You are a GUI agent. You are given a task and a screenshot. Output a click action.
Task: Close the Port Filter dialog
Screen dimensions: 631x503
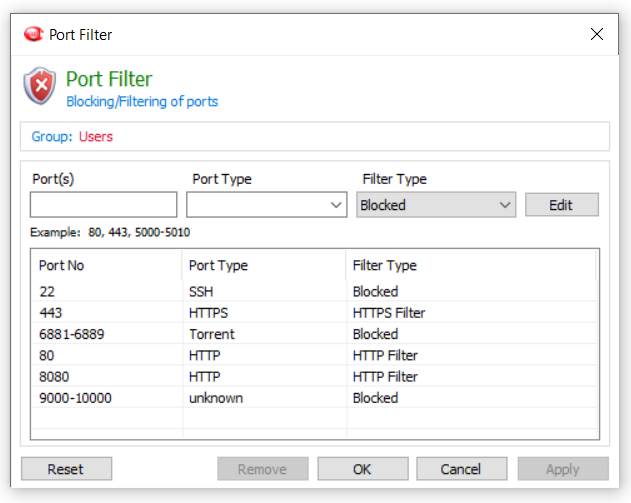click(x=596, y=34)
